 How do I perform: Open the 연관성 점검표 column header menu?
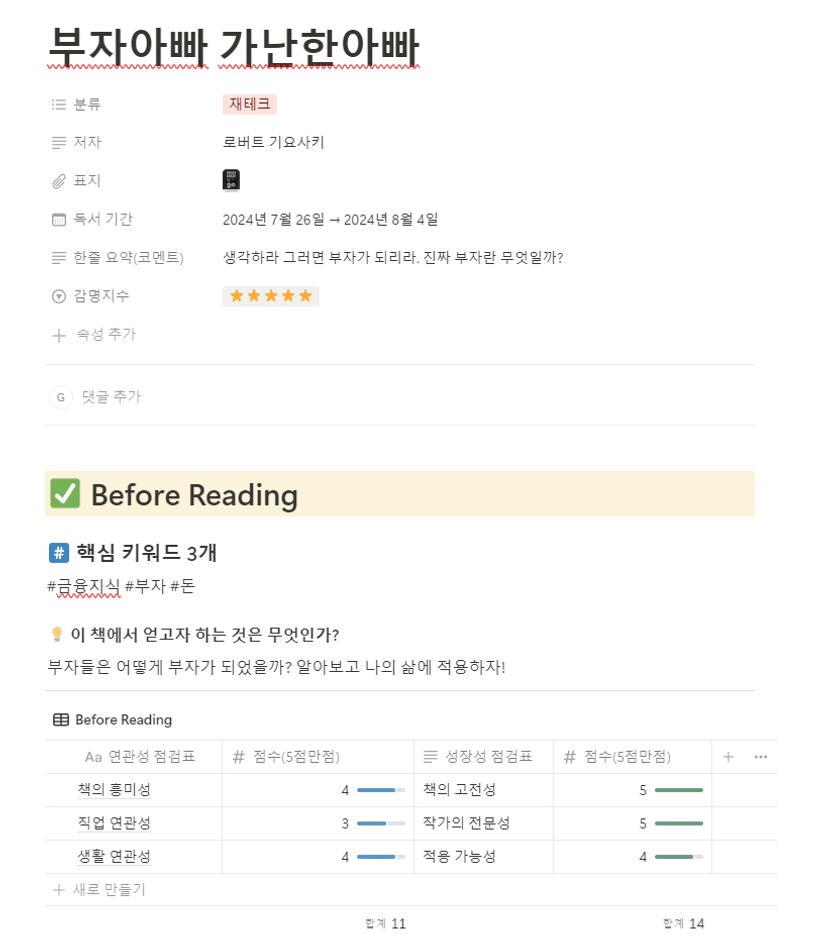point(134,757)
